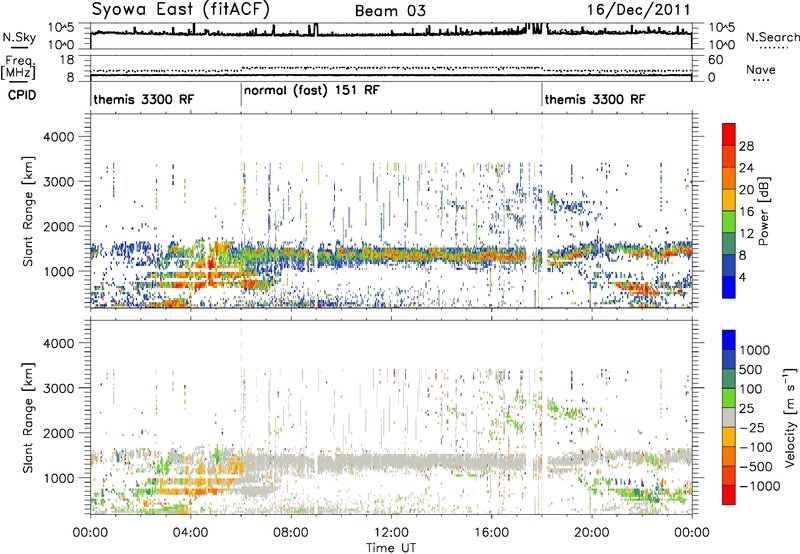Click the '4' tick on Power scale
The width and height of the screenshot is (800, 554).
[x=742, y=277]
